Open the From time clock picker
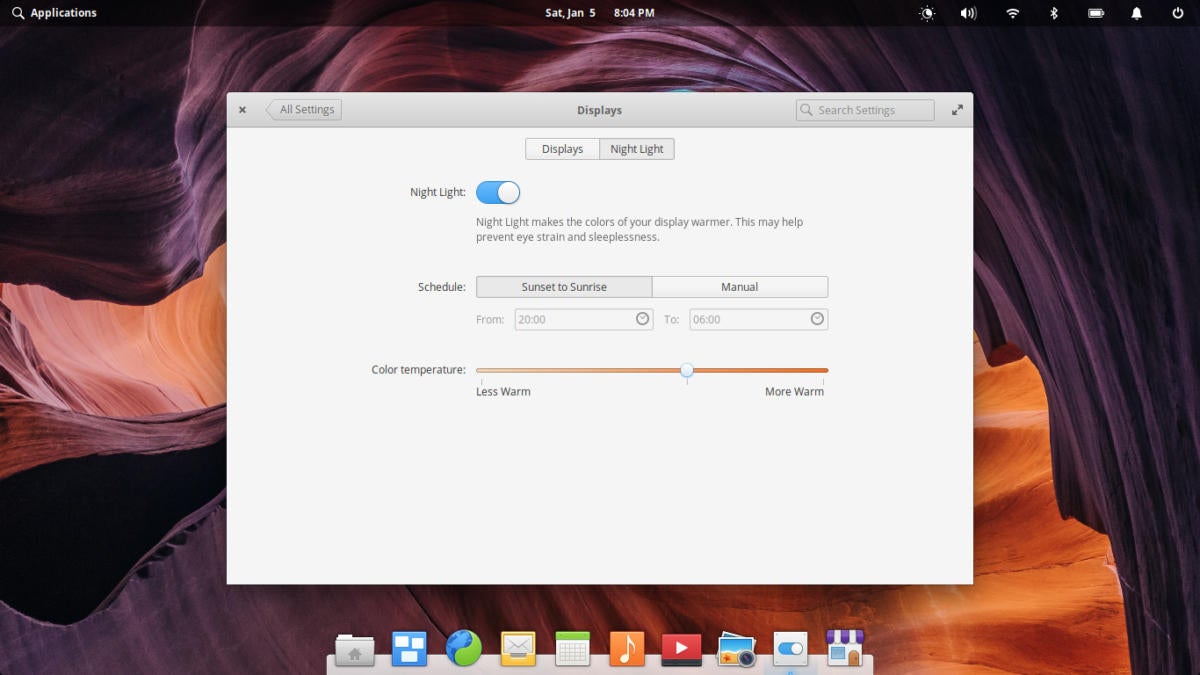This screenshot has height=675, width=1200. [x=642, y=319]
